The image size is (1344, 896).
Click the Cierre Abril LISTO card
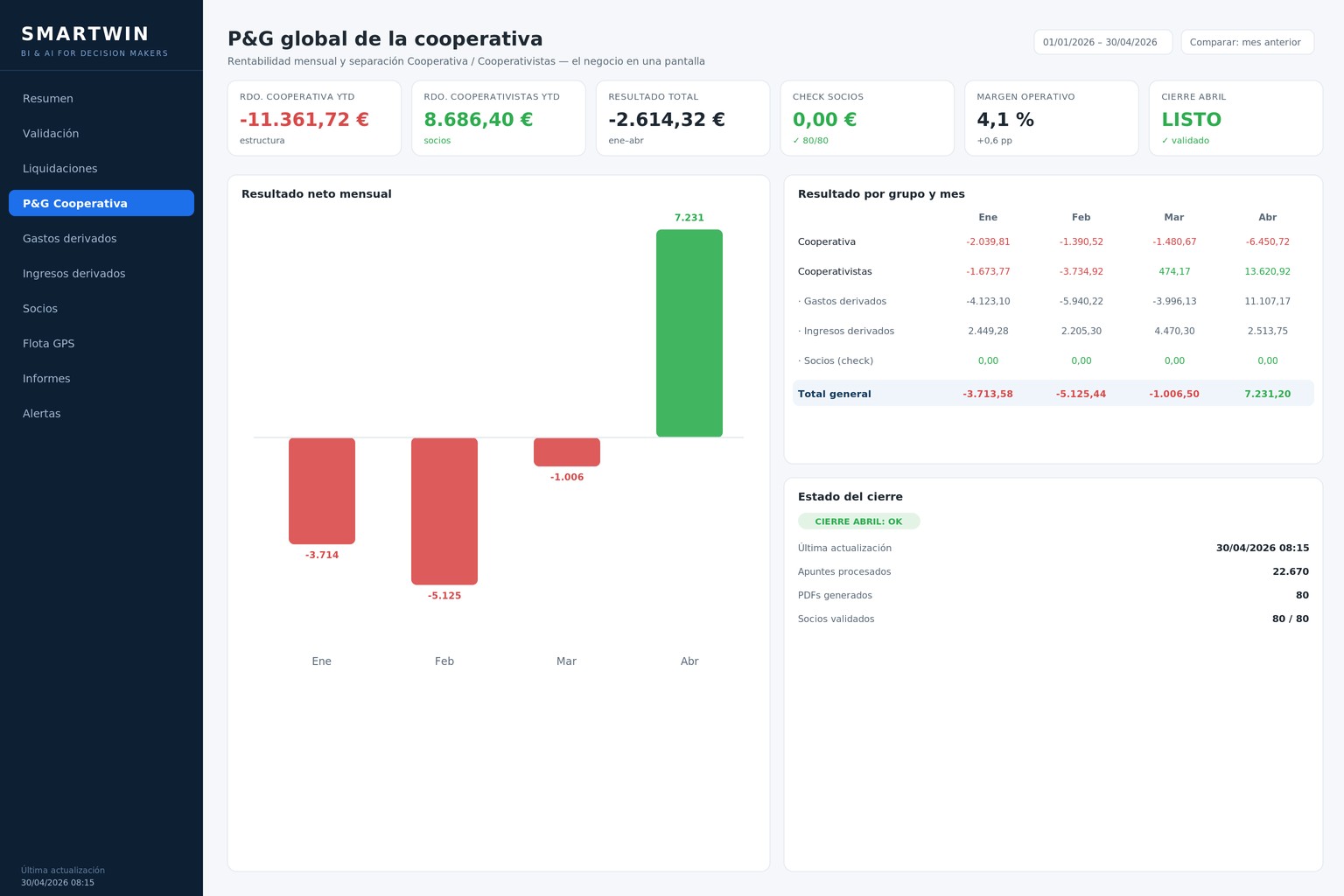click(1235, 118)
